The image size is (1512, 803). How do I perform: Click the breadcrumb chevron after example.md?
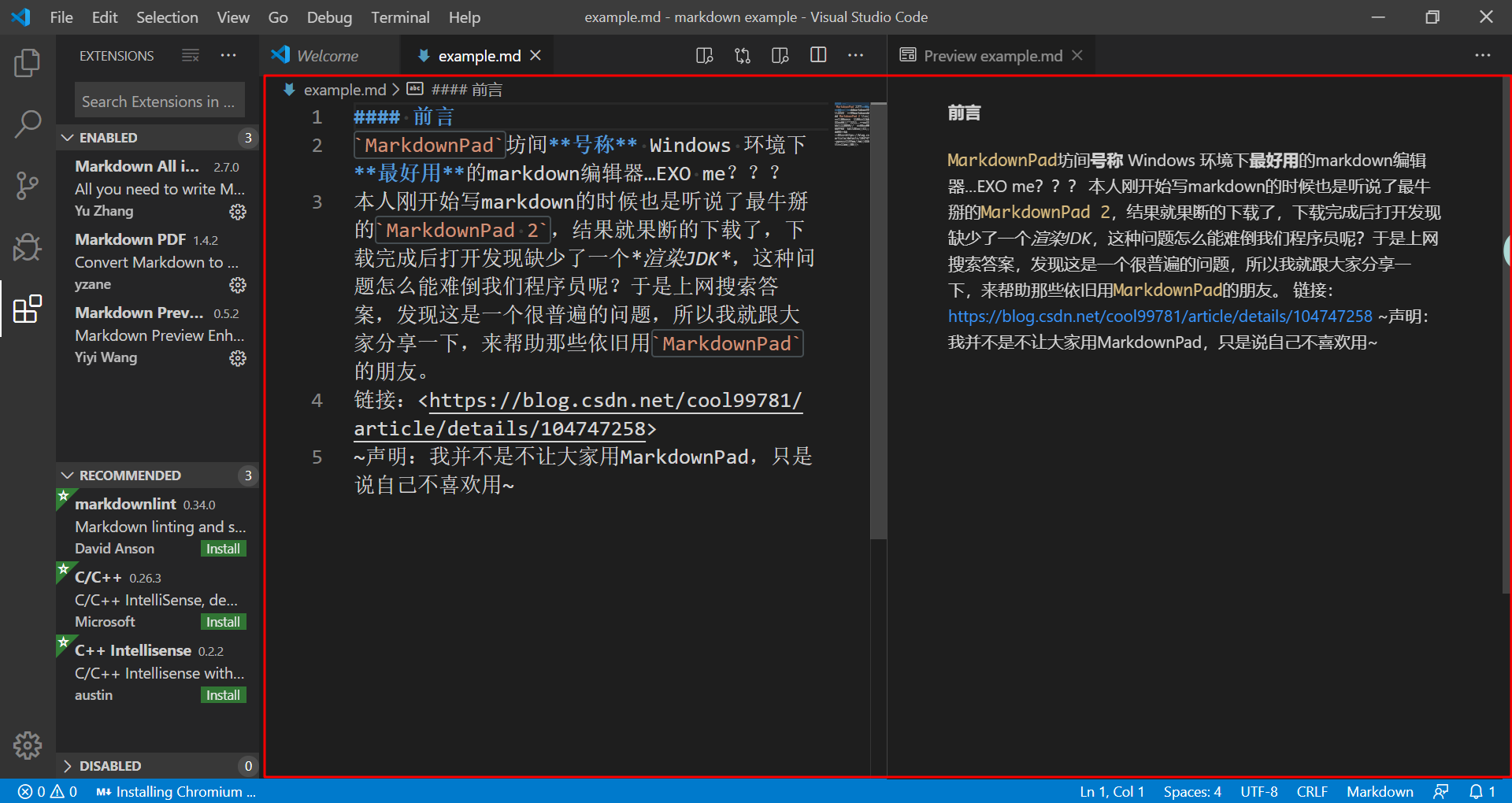[x=396, y=90]
